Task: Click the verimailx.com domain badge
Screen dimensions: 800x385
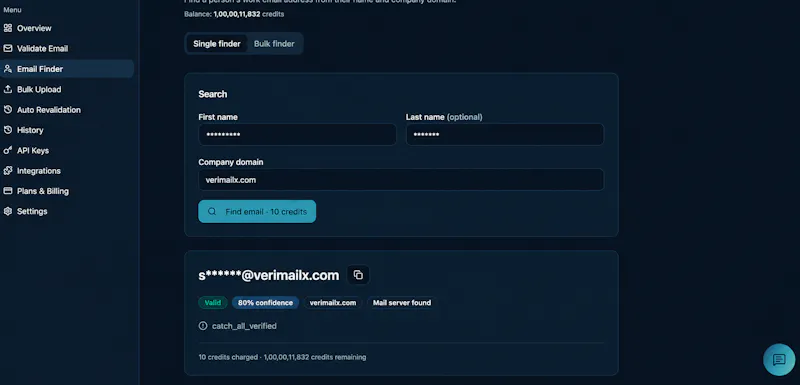Action: (333, 303)
